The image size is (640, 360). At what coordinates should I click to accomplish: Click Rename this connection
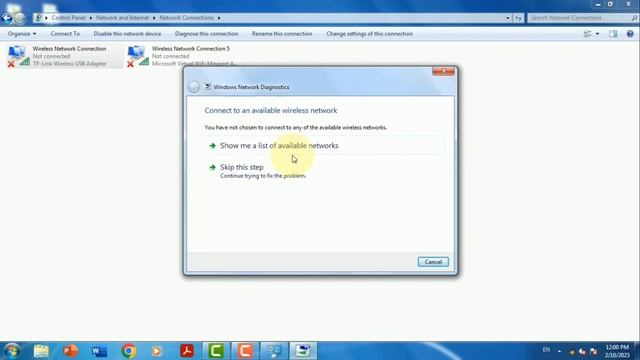[282, 34]
